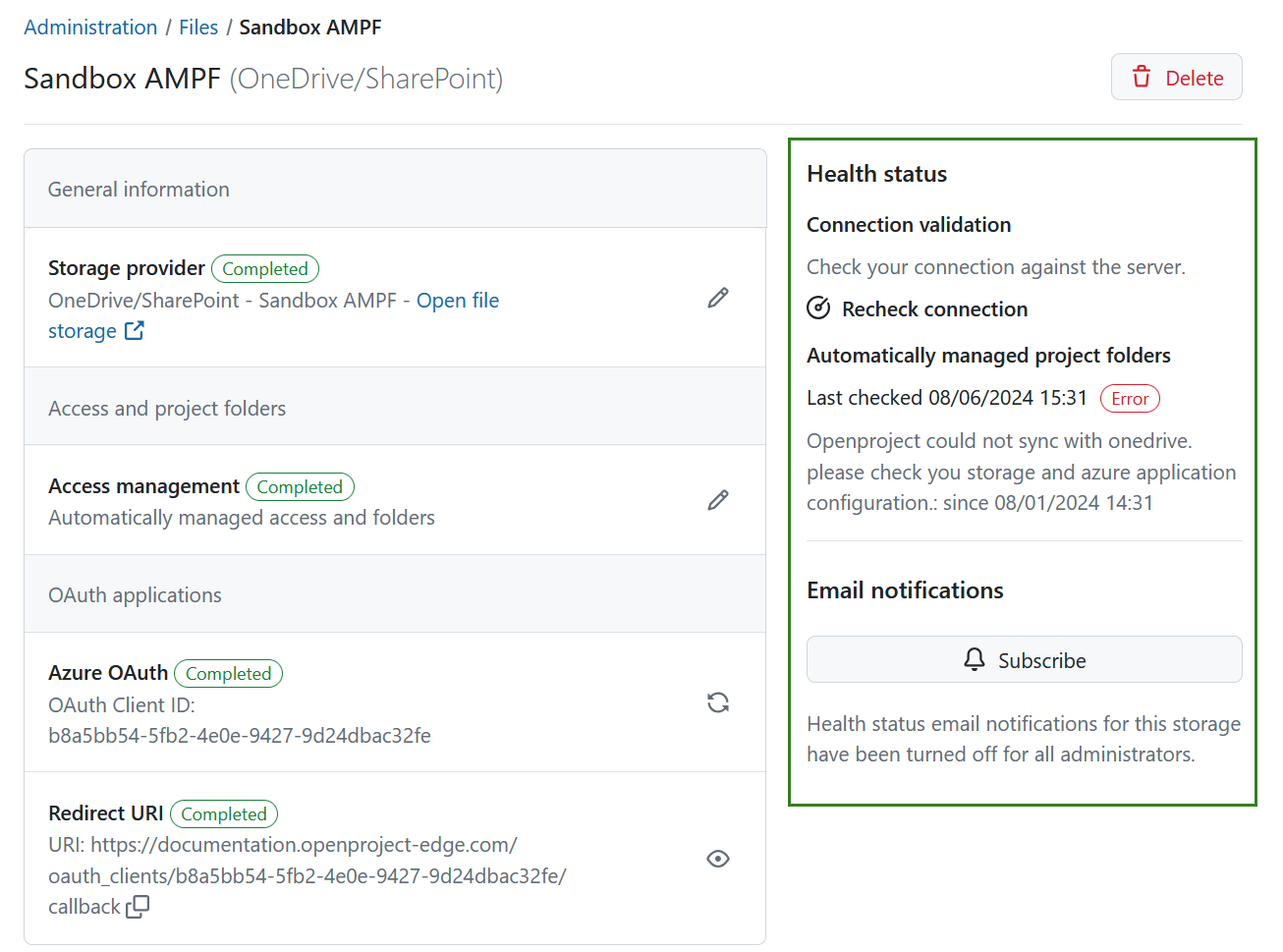Click the red Error status badge
Image resolution: width=1283 pixels, height=952 pixels.
[1130, 399]
